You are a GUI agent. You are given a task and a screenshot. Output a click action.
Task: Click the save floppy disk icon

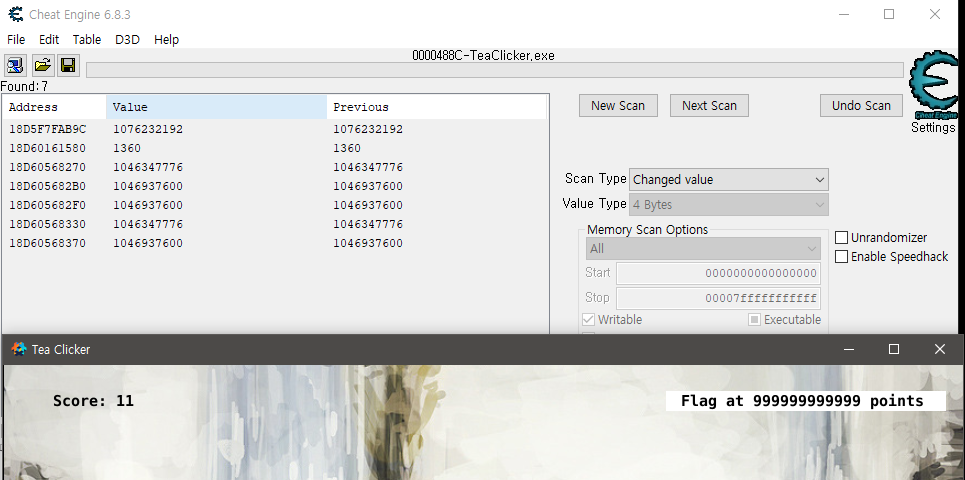coord(68,65)
